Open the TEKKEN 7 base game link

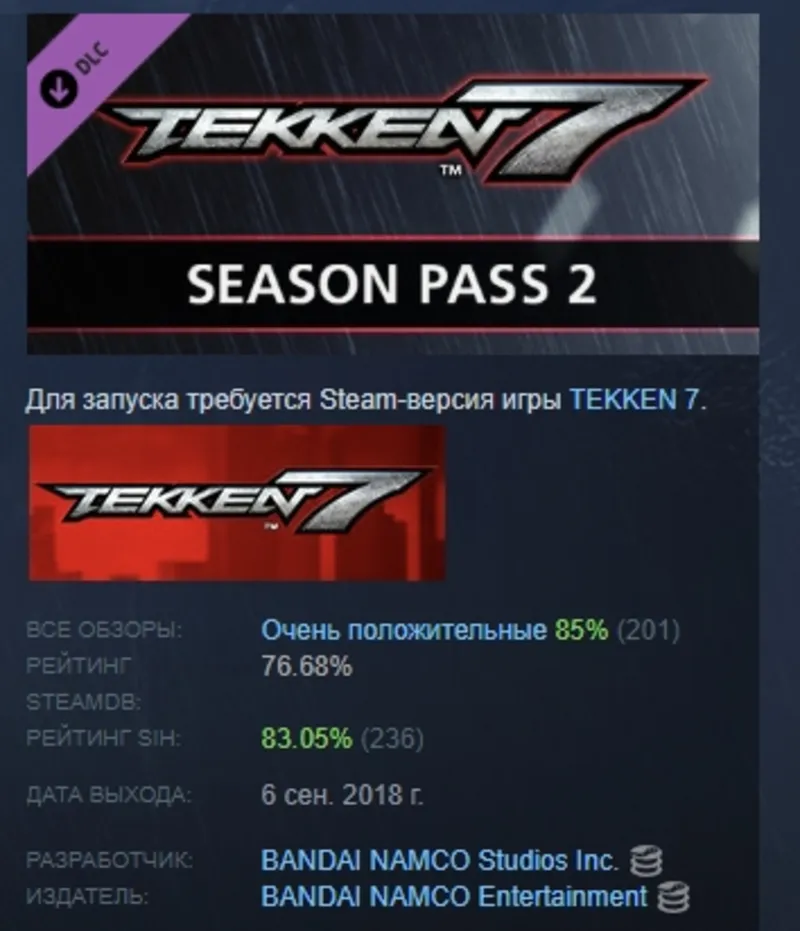click(634, 400)
